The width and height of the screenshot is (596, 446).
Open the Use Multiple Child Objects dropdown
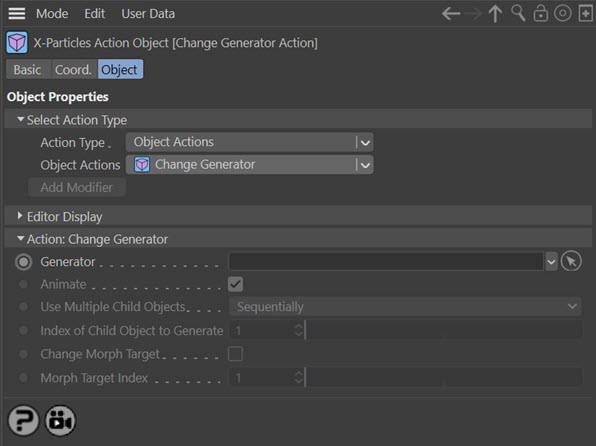pyautogui.click(x=405, y=306)
